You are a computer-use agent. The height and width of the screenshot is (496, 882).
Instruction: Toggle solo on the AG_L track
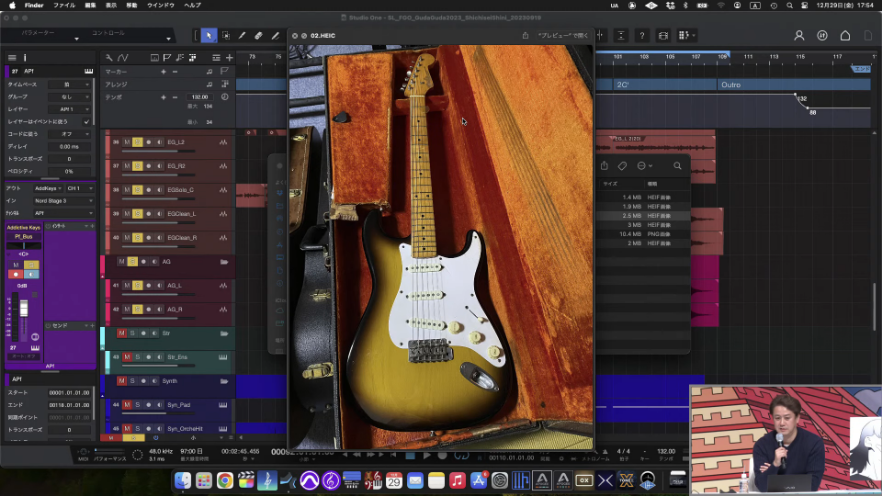[x=138, y=285]
